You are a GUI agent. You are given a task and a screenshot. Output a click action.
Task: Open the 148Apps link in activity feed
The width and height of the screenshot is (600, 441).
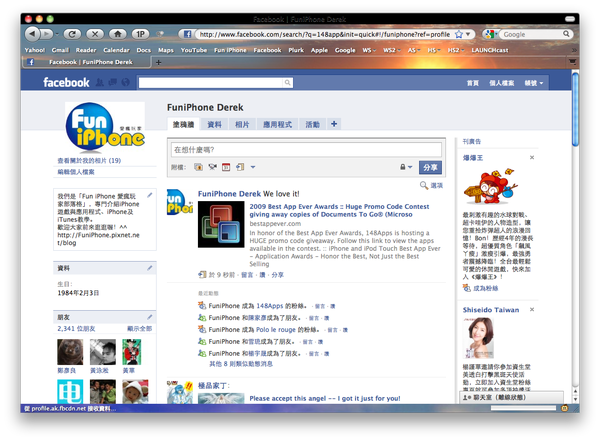(x=270, y=306)
